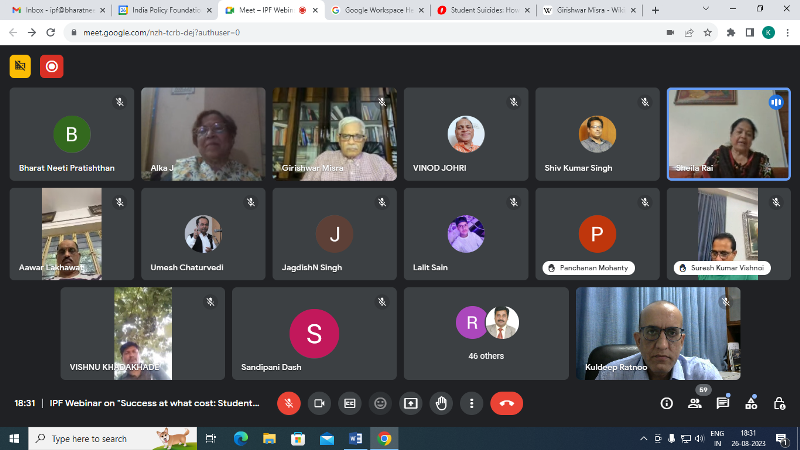Open a new browser tab
Screen dimensions: 800x450
coord(655,10)
